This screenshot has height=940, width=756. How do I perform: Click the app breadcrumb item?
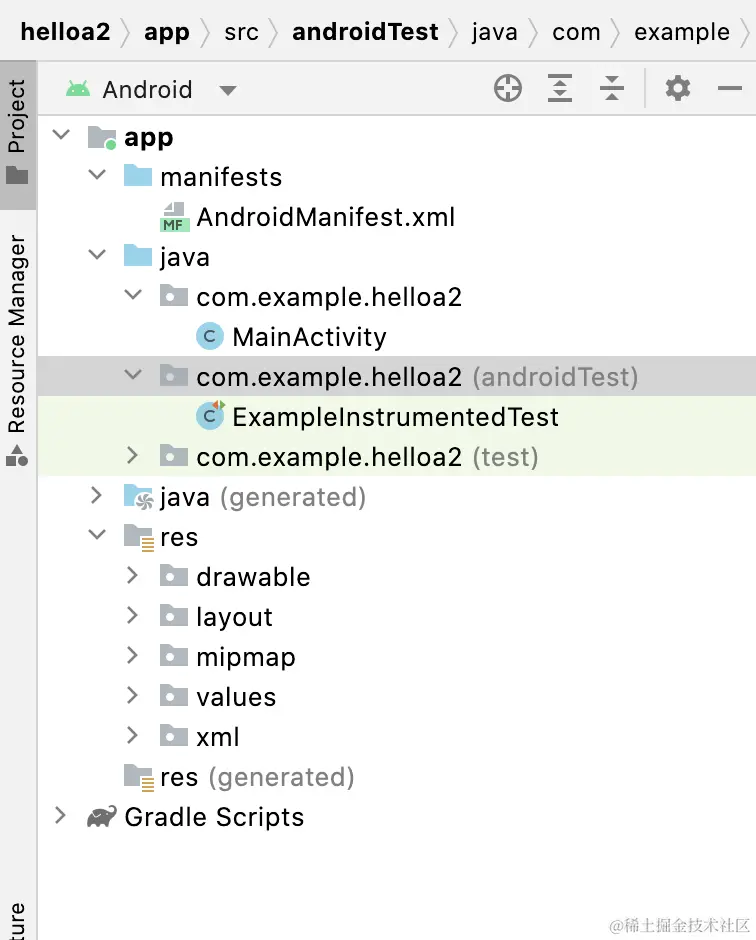(x=167, y=32)
